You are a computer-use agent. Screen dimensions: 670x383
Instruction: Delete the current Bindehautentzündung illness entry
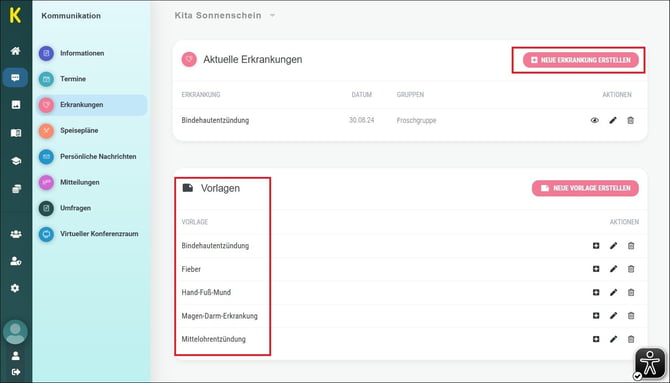pyautogui.click(x=630, y=121)
